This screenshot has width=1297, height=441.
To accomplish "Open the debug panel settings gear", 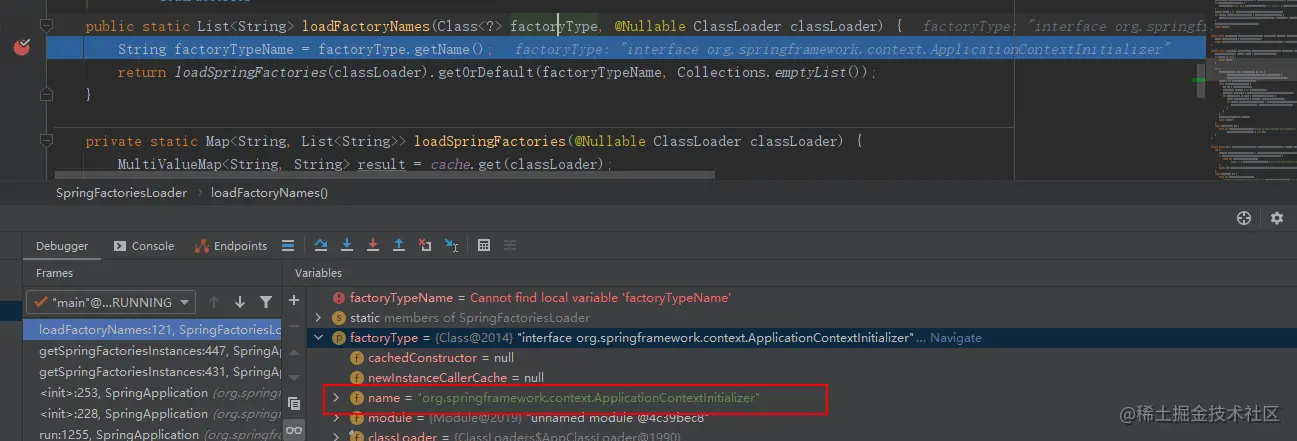I will point(1277,218).
